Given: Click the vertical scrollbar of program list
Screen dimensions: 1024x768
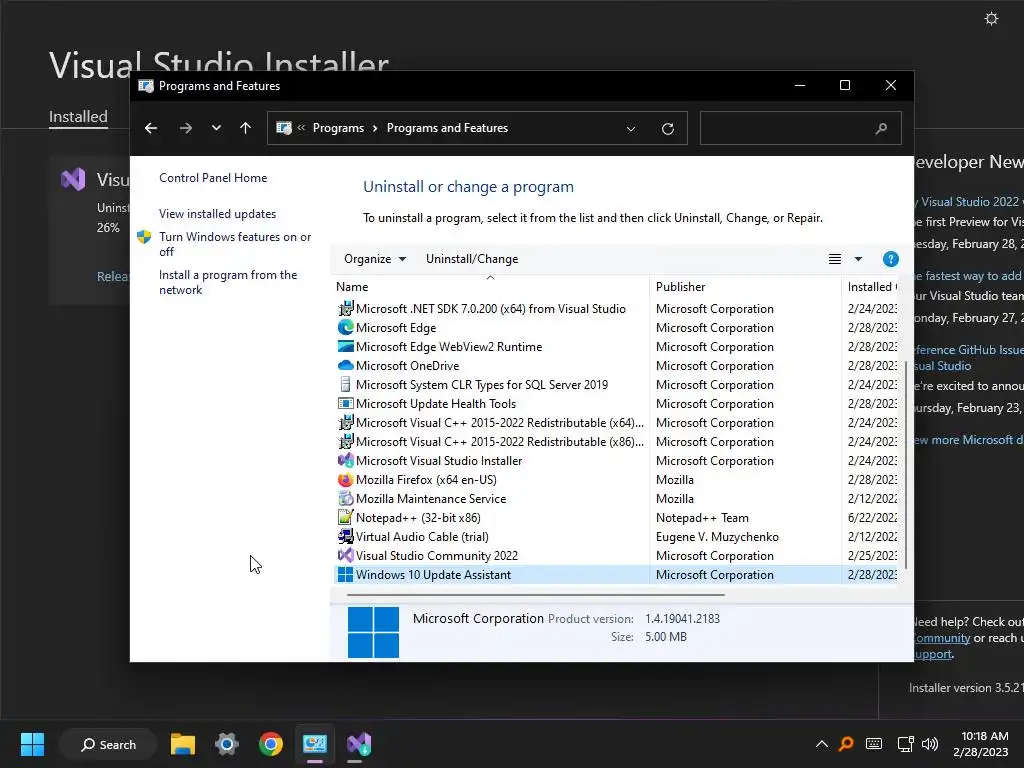Looking at the screenshot, I should pos(906,464).
